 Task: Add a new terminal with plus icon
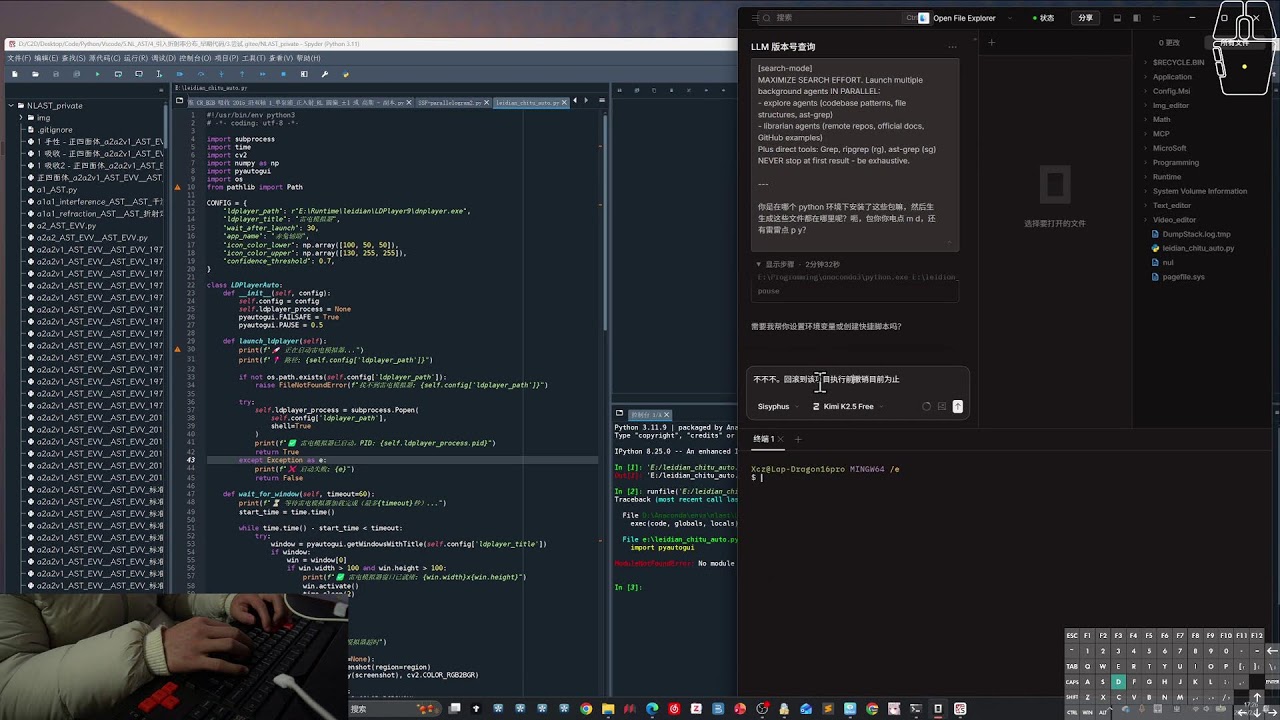click(798, 439)
